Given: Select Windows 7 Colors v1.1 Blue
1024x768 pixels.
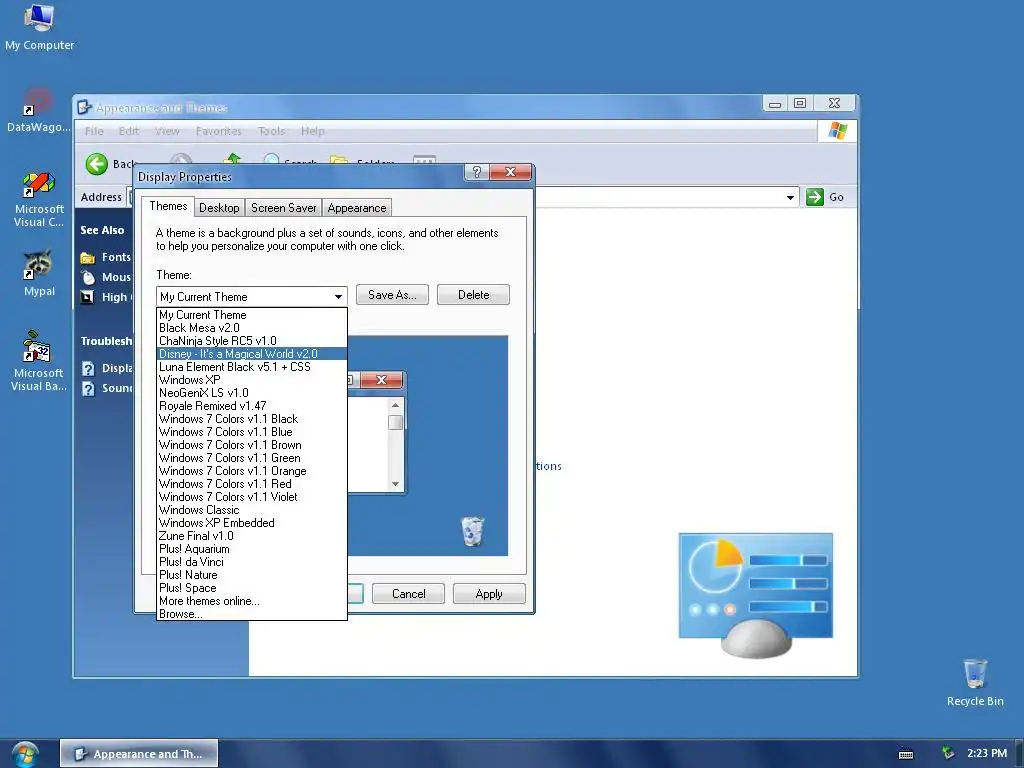Looking at the screenshot, I should click(x=251, y=432).
